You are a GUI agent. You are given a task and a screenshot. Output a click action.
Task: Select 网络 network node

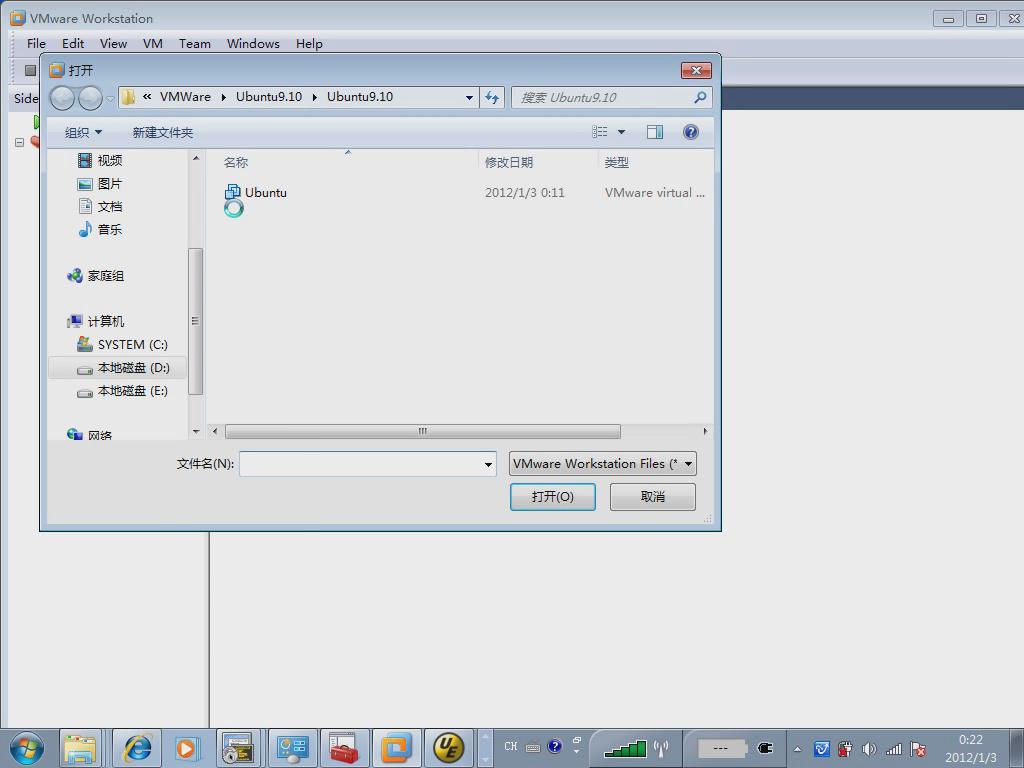[90, 434]
